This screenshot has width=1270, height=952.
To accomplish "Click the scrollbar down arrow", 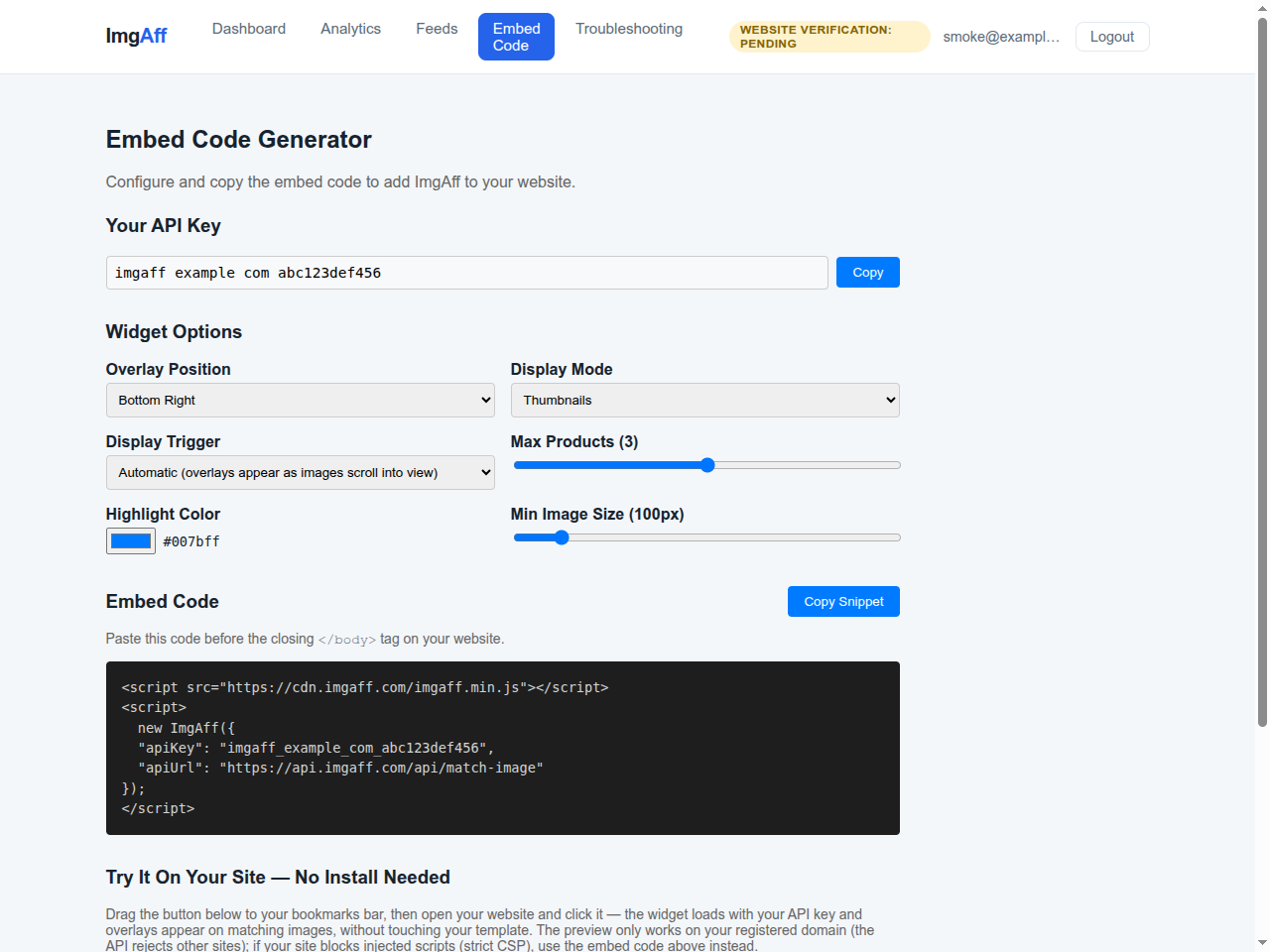I will [x=1262, y=943].
